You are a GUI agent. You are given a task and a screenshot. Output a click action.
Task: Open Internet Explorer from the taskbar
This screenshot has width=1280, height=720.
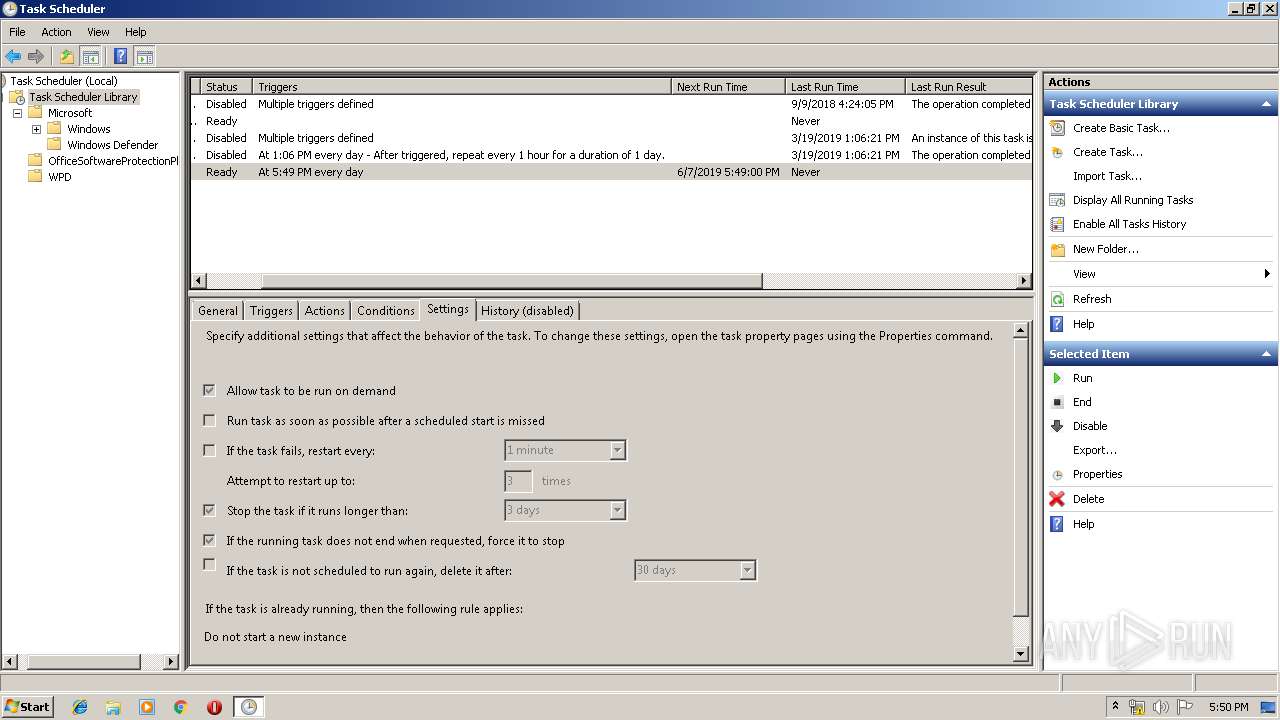click(80, 707)
